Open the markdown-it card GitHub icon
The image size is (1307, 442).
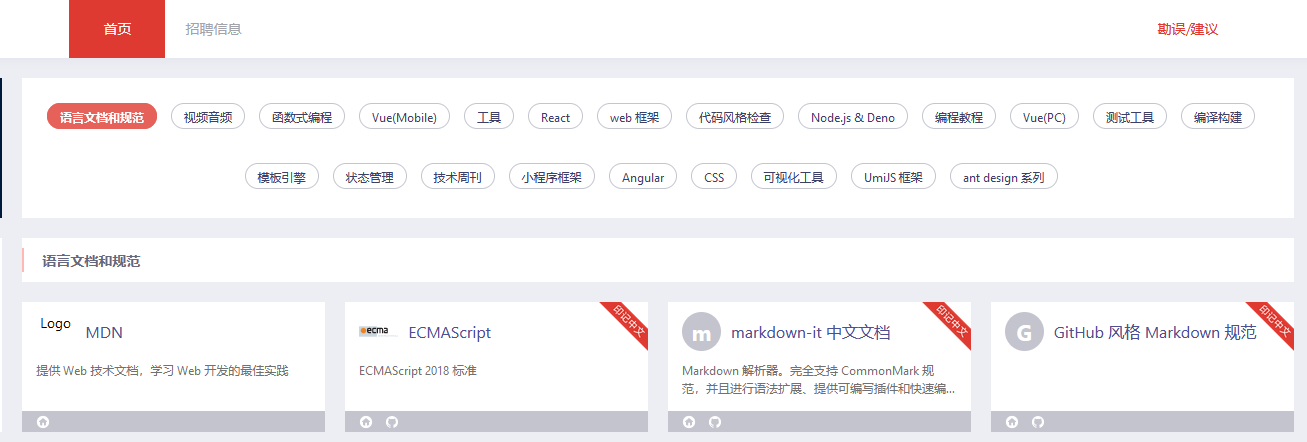tap(715, 422)
